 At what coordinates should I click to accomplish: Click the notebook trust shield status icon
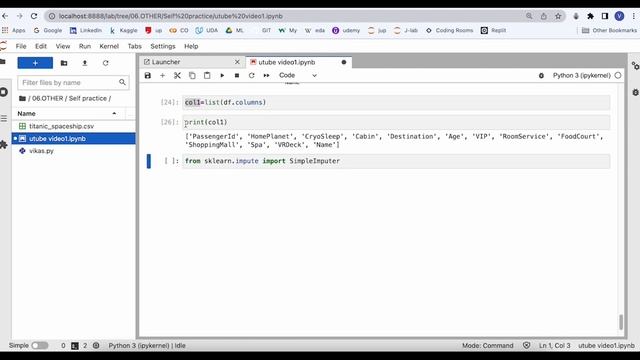tap(527, 345)
